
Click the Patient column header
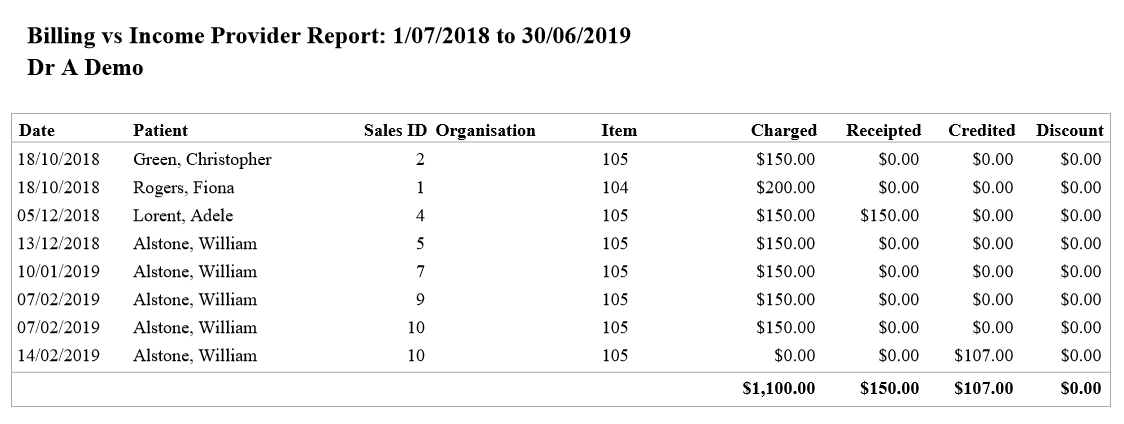(x=160, y=130)
